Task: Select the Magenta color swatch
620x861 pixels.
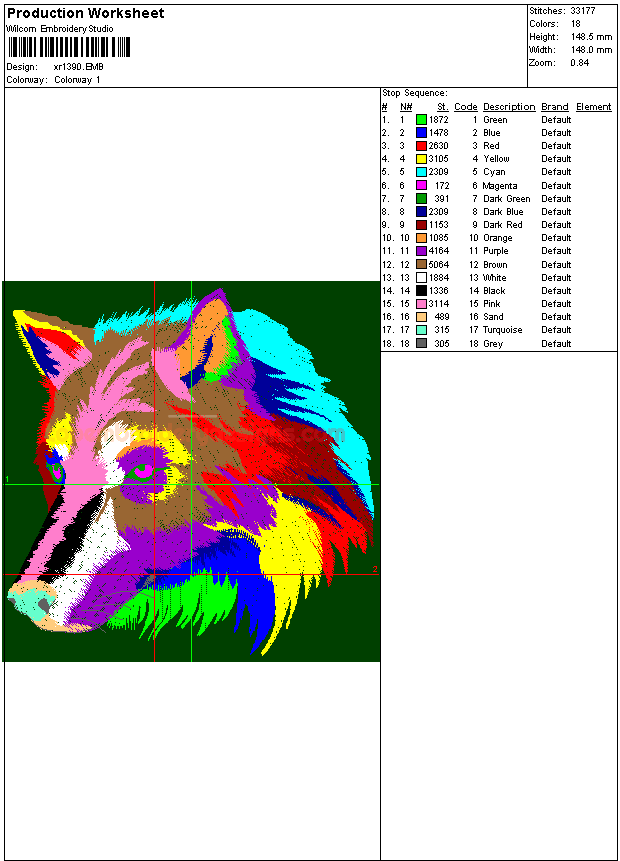Action: pos(421,186)
